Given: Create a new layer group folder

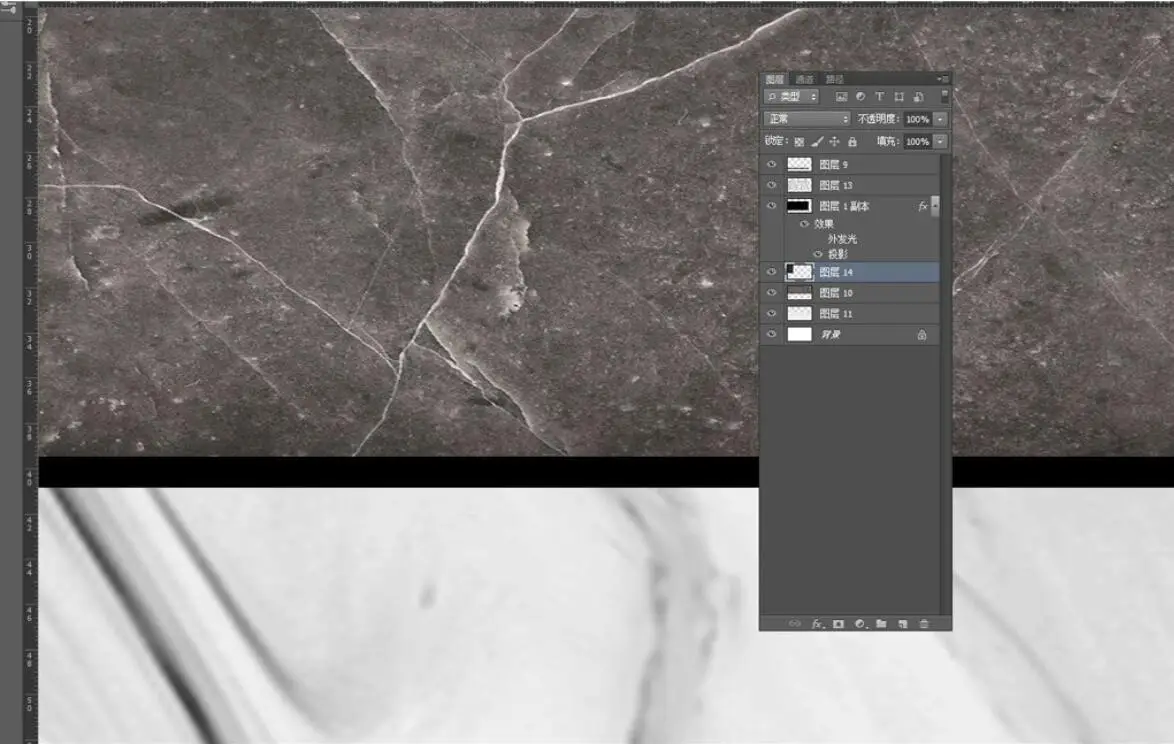Looking at the screenshot, I should pos(881,624).
